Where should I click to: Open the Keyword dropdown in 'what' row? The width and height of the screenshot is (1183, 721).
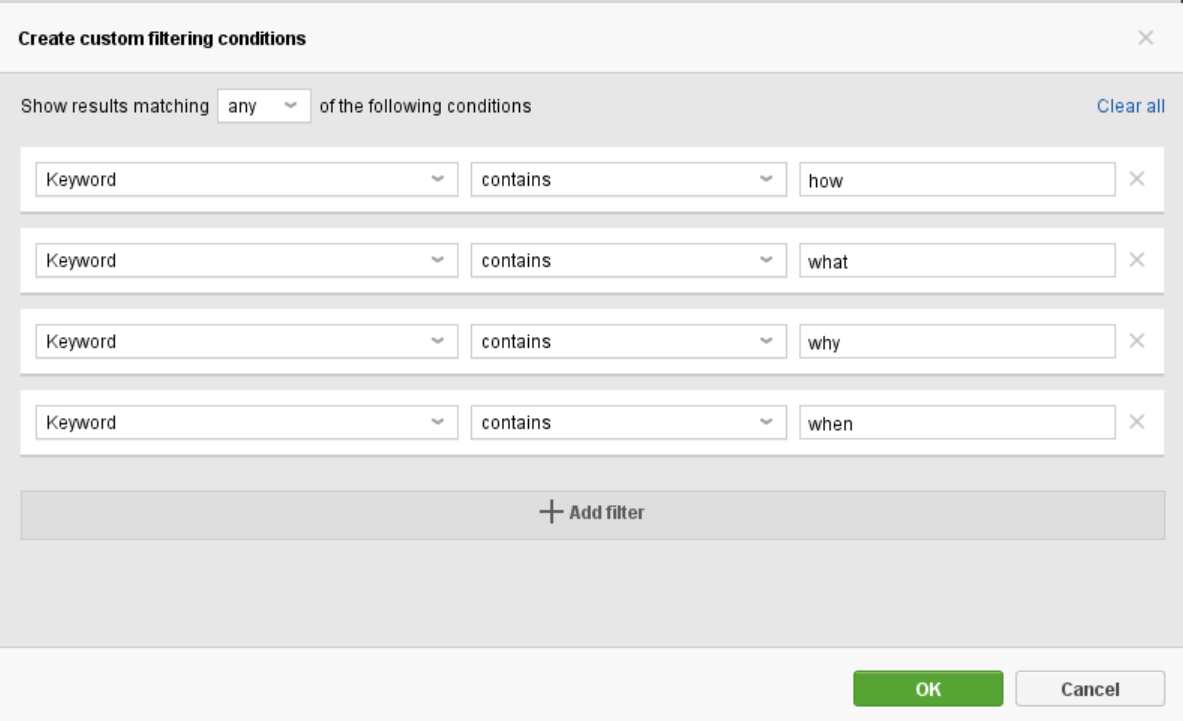[x=247, y=260]
